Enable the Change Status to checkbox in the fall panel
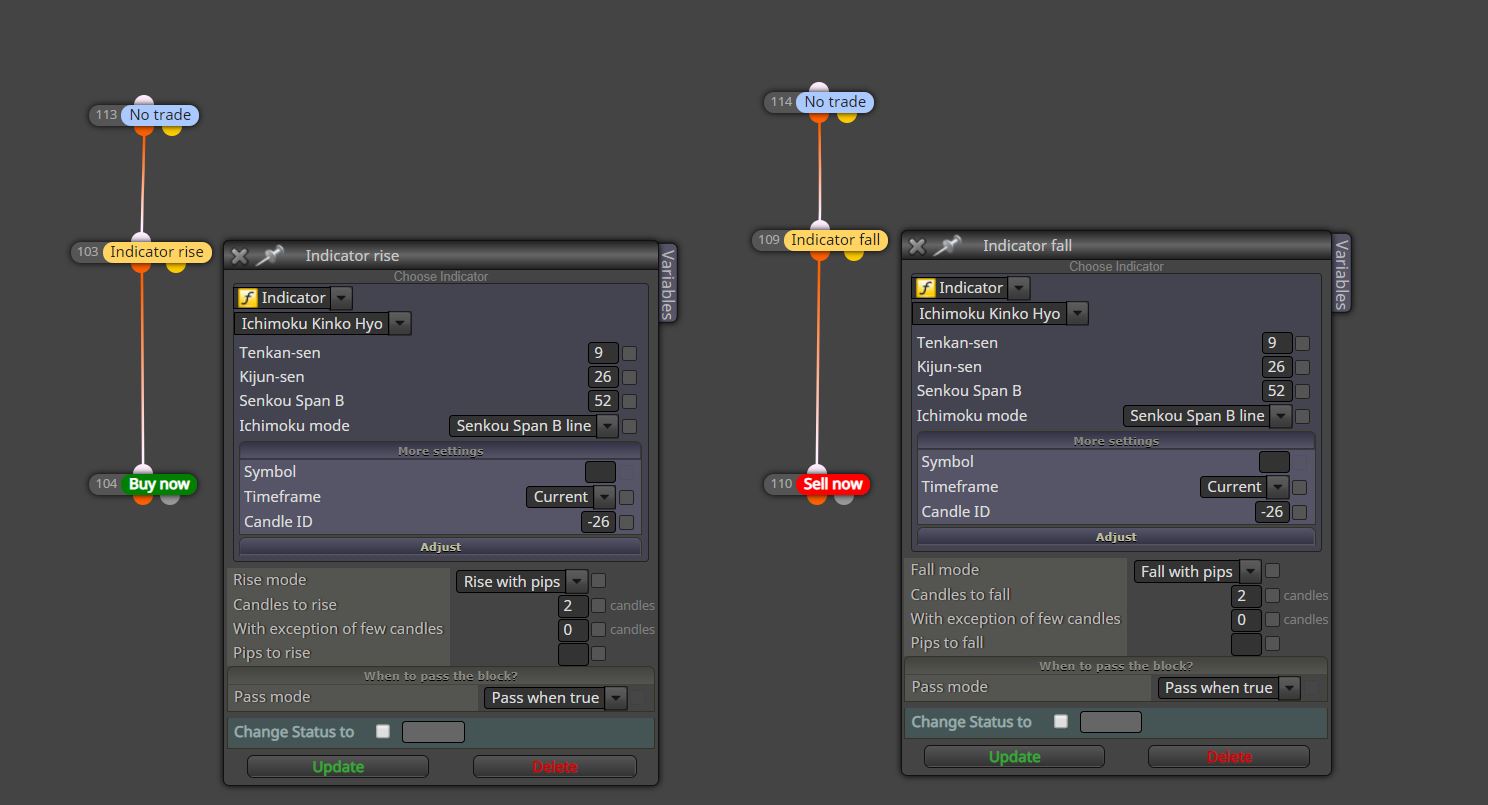The height and width of the screenshot is (805, 1488). (1061, 721)
